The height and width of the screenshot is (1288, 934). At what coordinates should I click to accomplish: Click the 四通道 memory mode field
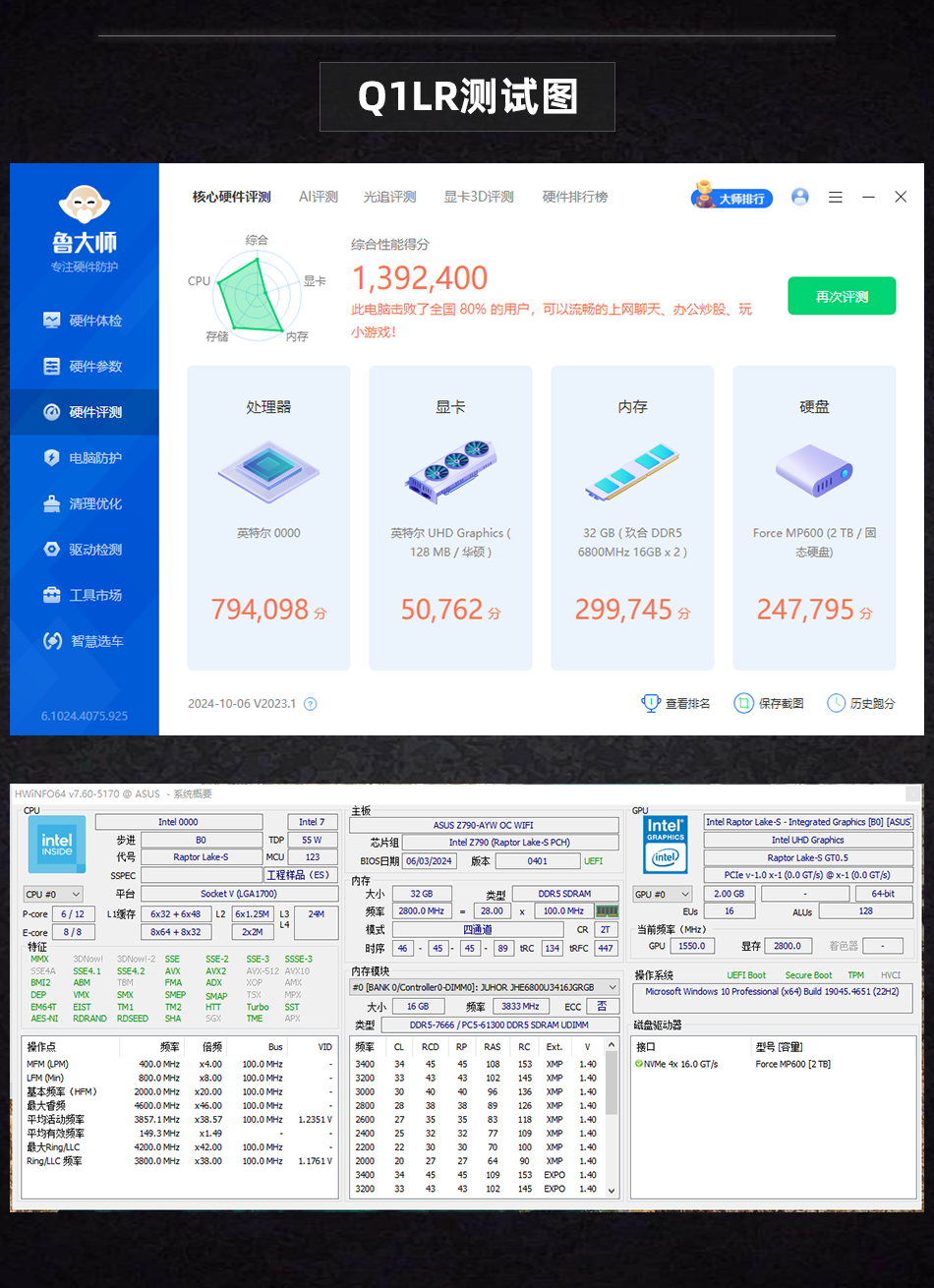478,929
